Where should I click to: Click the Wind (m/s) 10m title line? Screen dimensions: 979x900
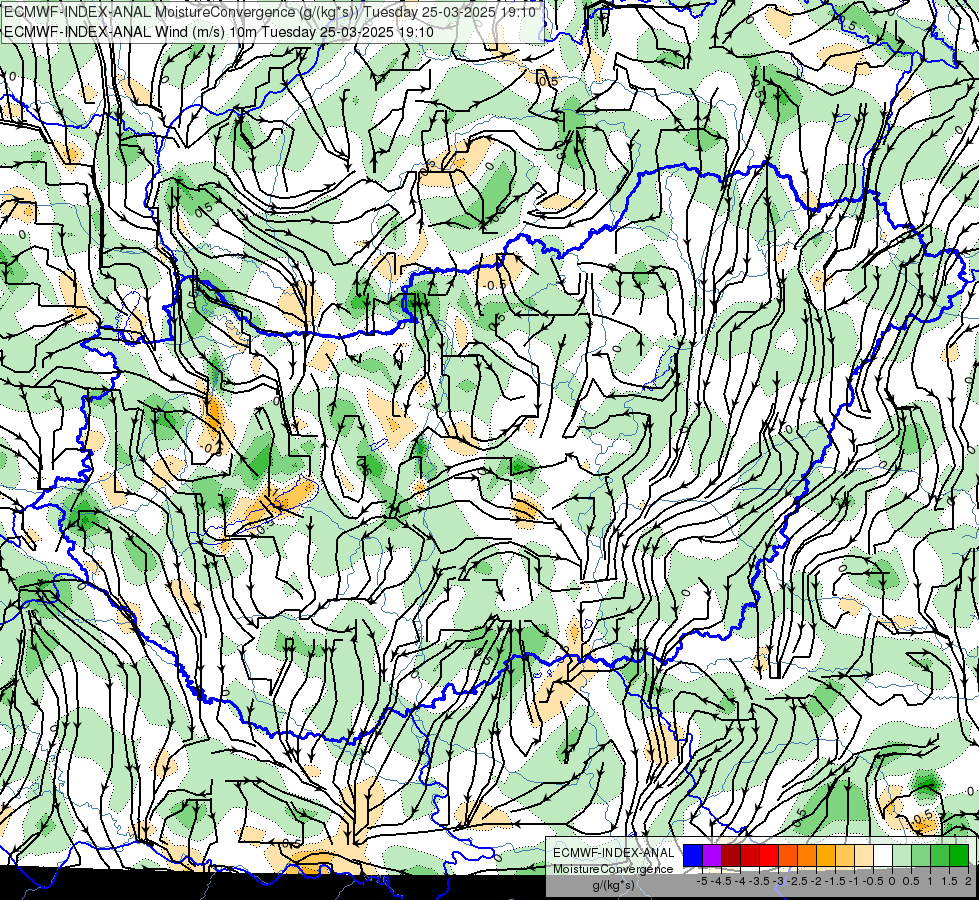tap(218, 32)
